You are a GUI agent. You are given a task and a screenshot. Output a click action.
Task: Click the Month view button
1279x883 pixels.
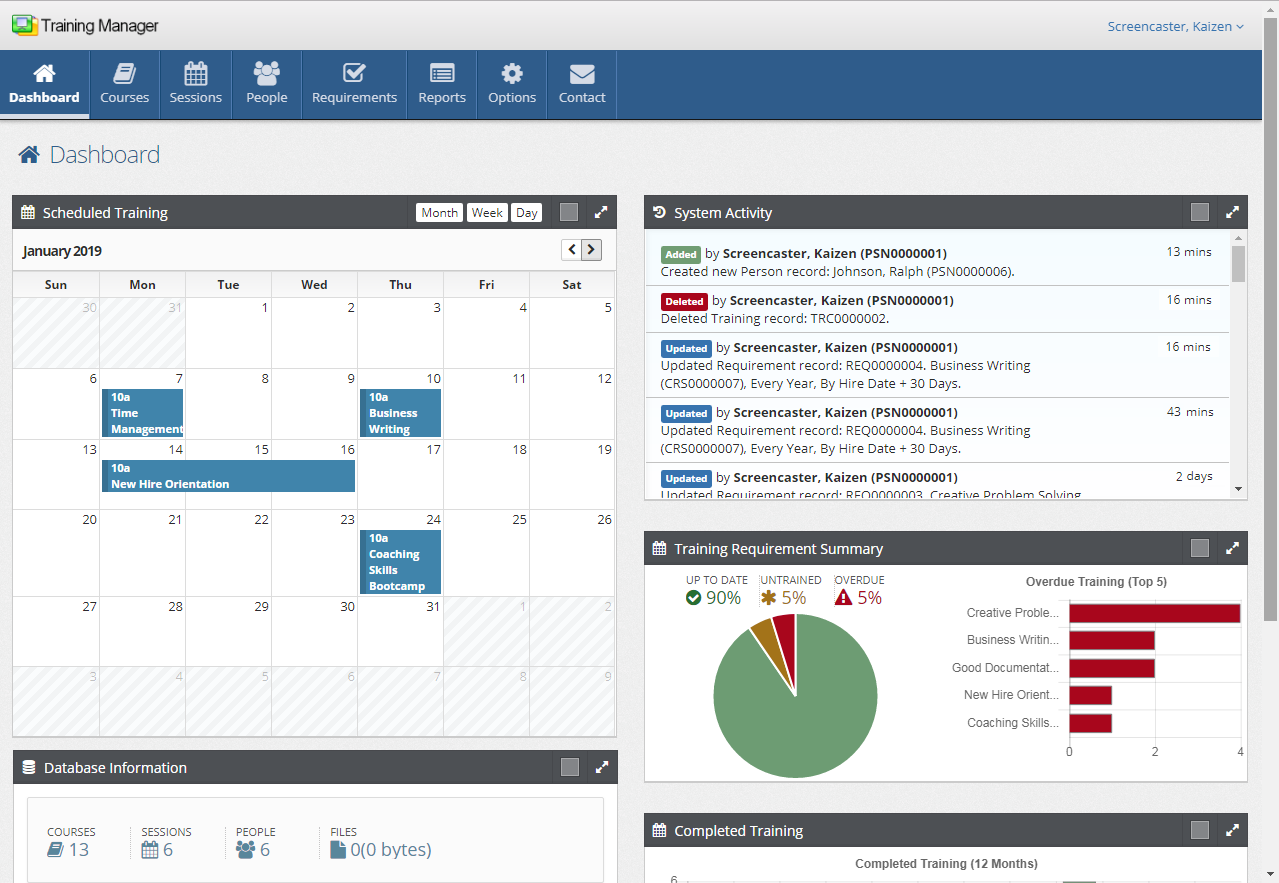point(439,212)
